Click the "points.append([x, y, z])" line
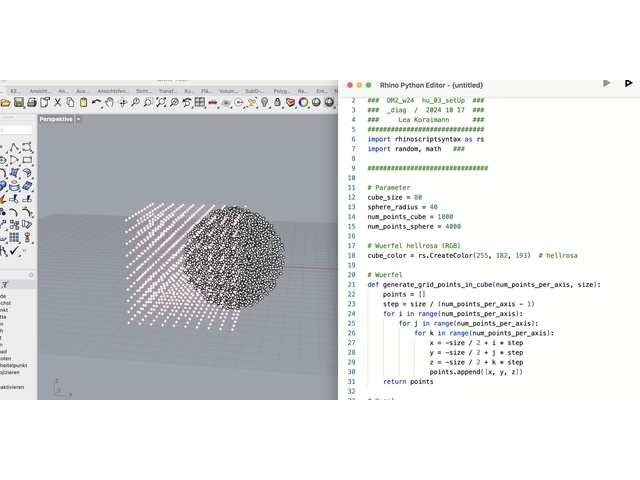 point(476,372)
